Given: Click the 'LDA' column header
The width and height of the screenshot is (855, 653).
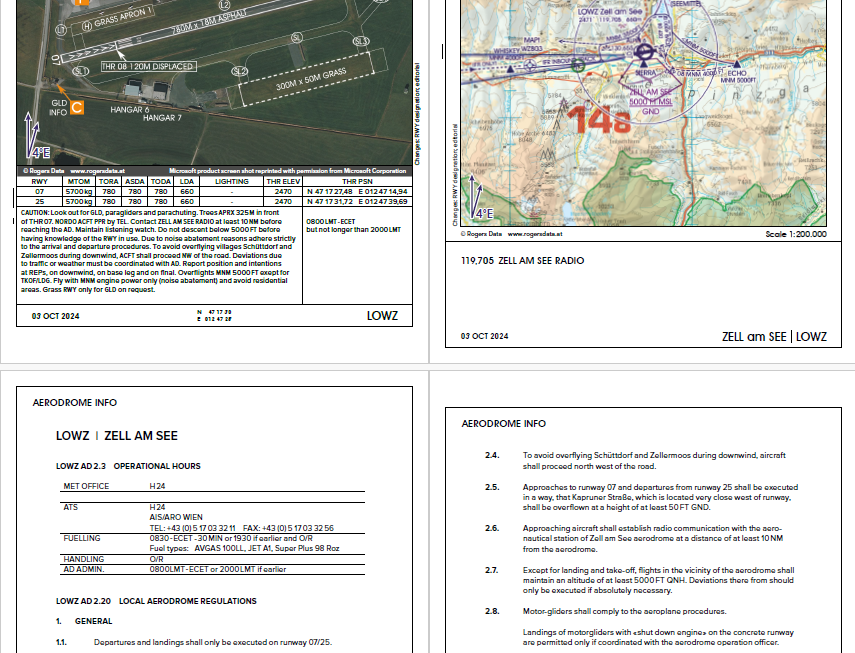Looking at the screenshot, I should tap(187, 182).
